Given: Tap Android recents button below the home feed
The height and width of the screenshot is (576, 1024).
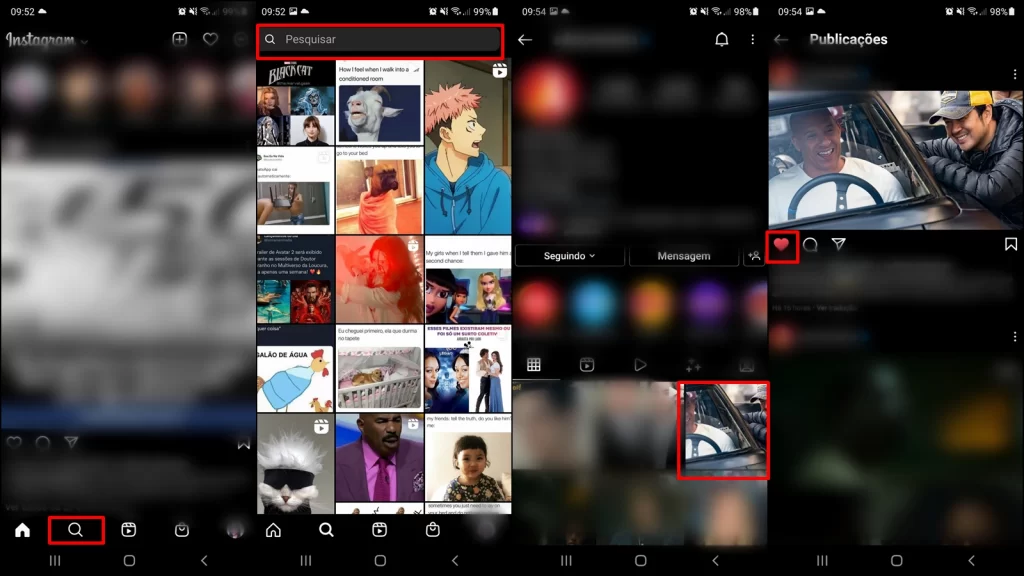Looking at the screenshot, I should pyautogui.click(x=55, y=560).
